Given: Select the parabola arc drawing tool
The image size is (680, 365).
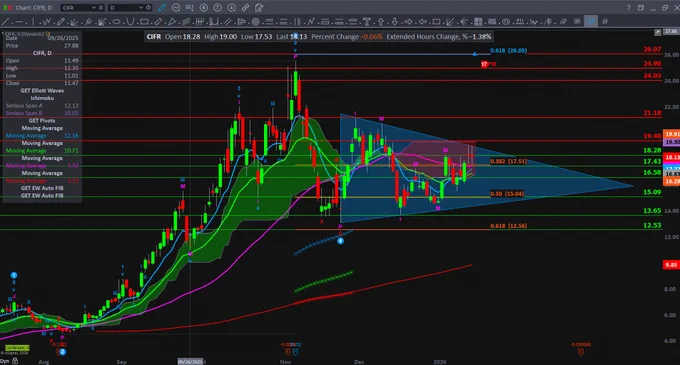Looking at the screenshot, I should pyautogui.click(x=130, y=21).
